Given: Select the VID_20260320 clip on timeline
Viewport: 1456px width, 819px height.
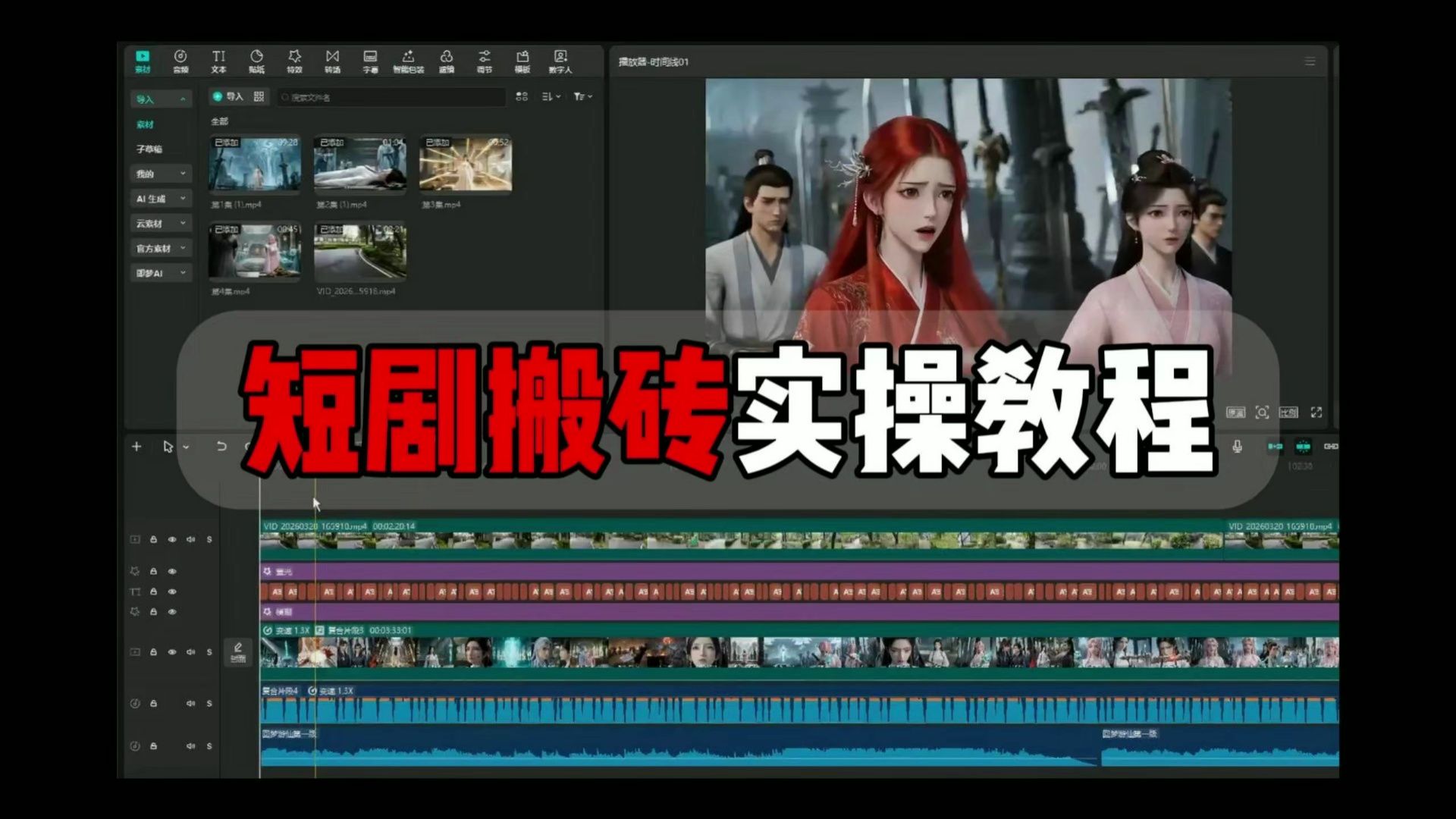Looking at the screenshot, I should click(741, 539).
